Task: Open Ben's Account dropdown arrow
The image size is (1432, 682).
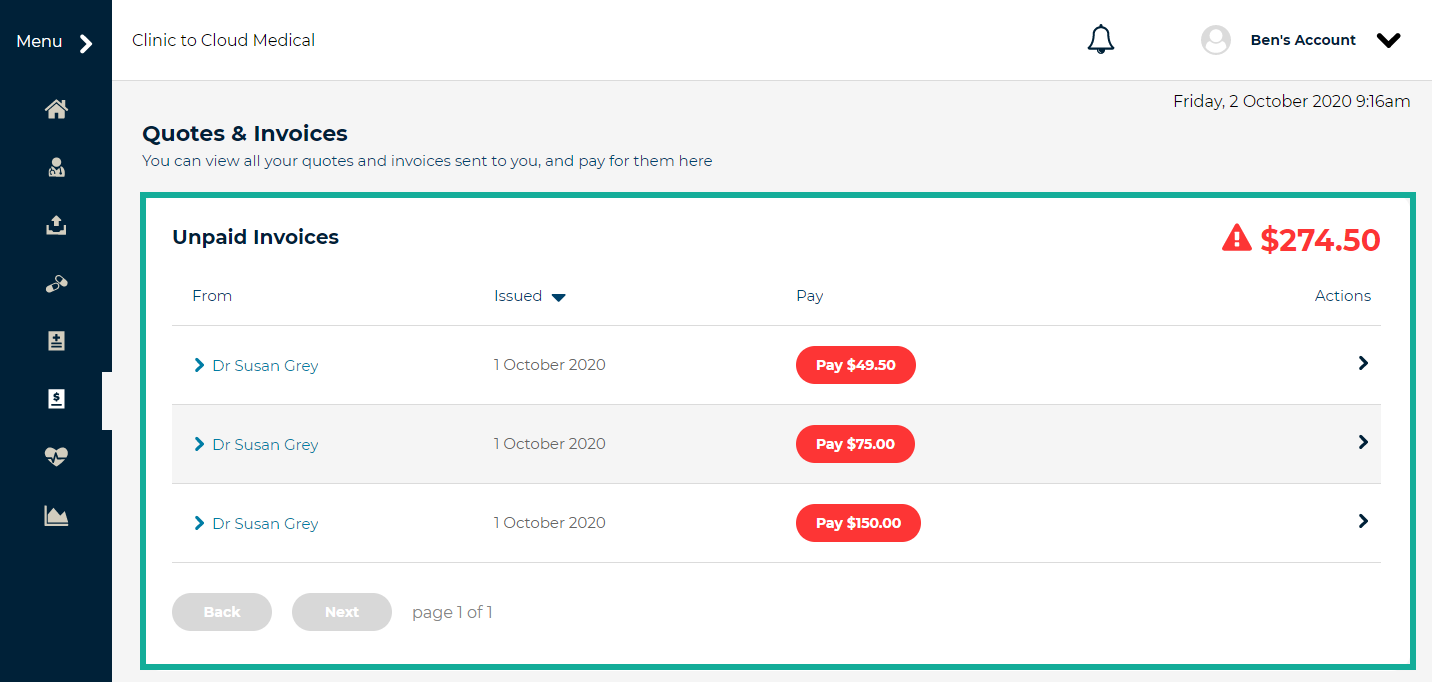Action: coord(1388,41)
